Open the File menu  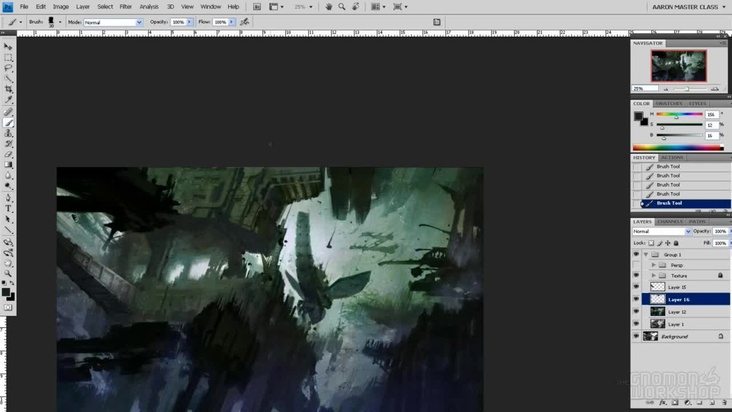click(24, 7)
